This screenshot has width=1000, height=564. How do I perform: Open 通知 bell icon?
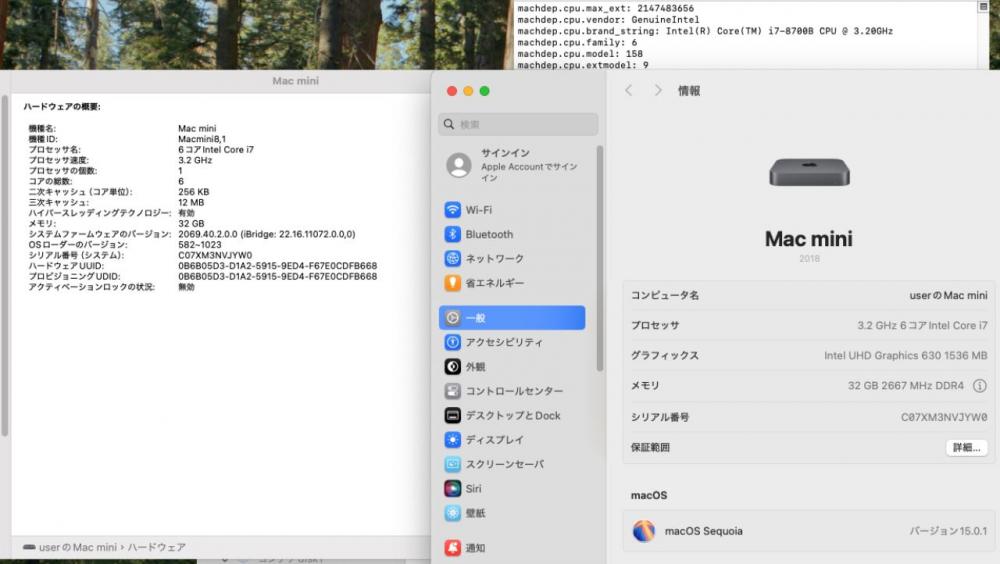coord(452,547)
